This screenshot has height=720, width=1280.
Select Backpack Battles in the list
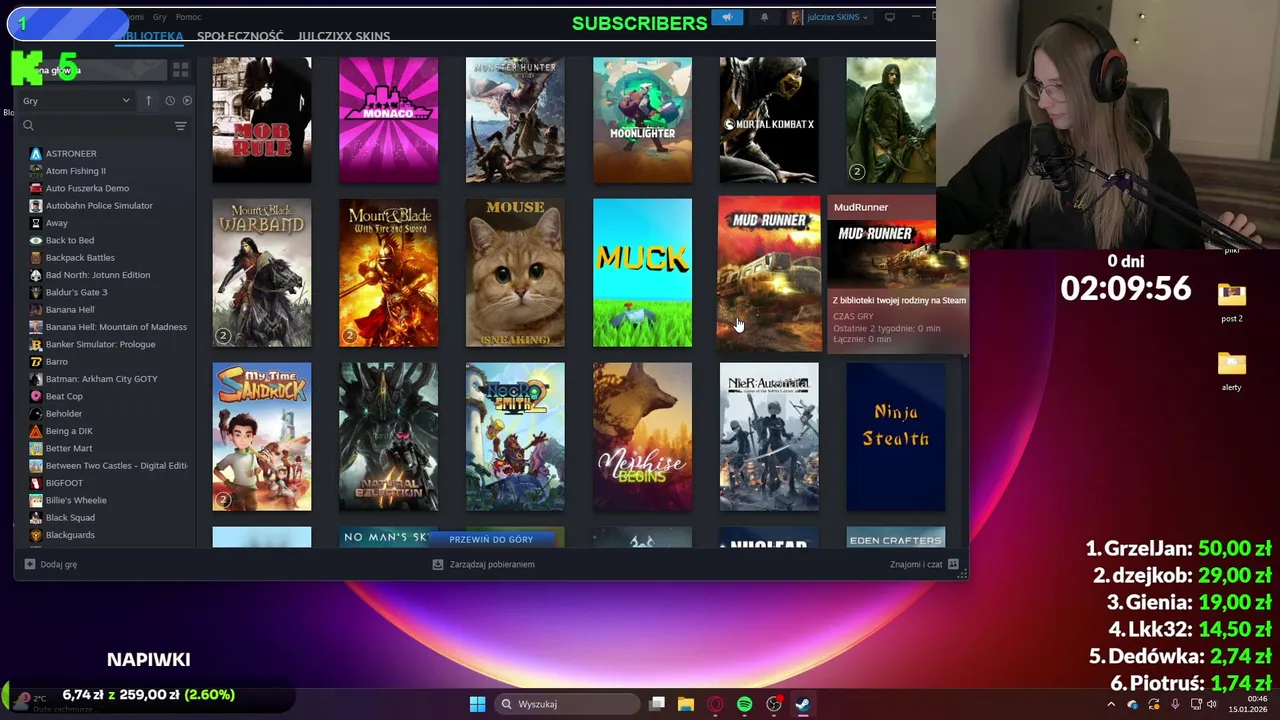pyautogui.click(x=80, y=257)
